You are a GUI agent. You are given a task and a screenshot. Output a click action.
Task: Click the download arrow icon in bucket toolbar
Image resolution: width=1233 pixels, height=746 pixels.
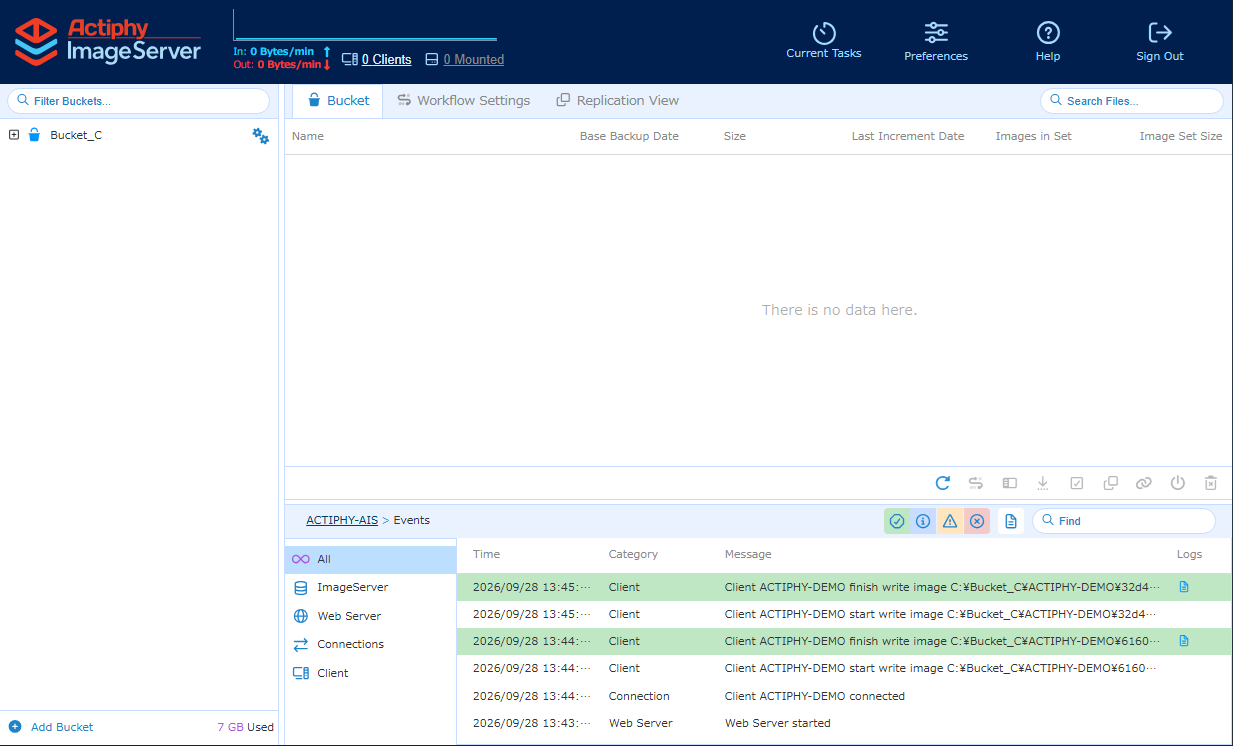[1043, 483]
